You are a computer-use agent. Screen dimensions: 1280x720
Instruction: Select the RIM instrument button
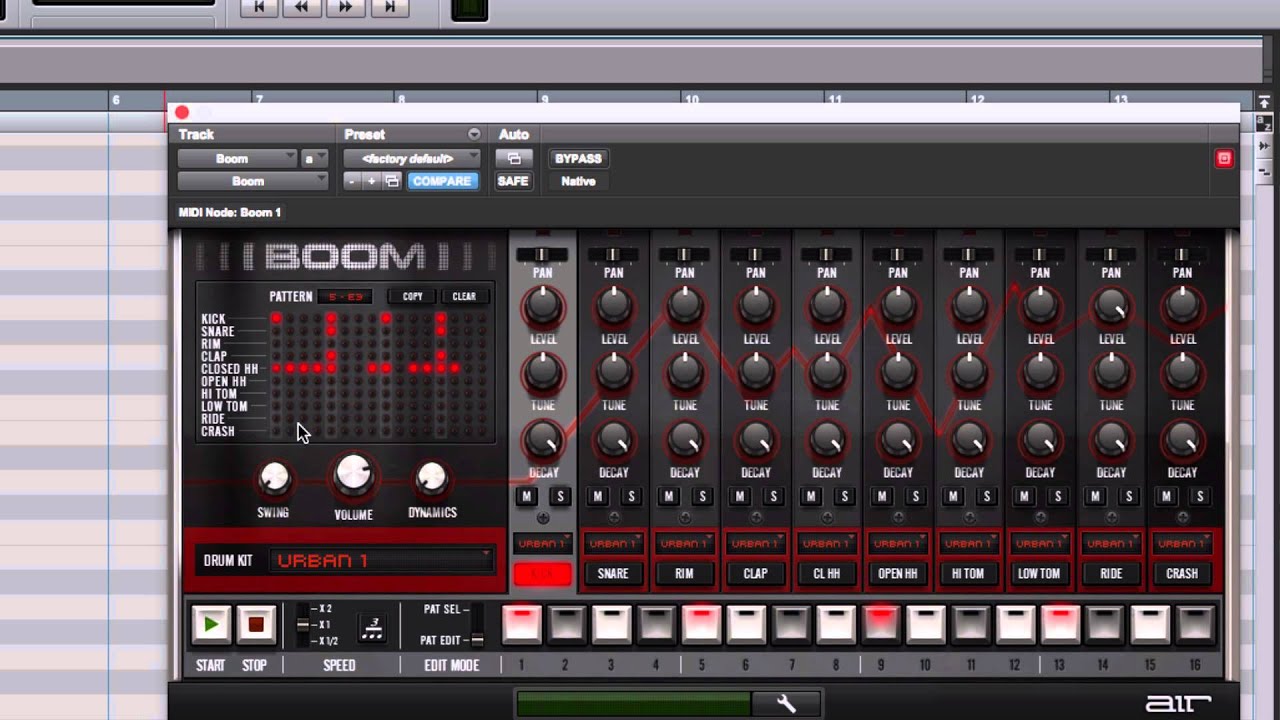click(x=684, y=574)
